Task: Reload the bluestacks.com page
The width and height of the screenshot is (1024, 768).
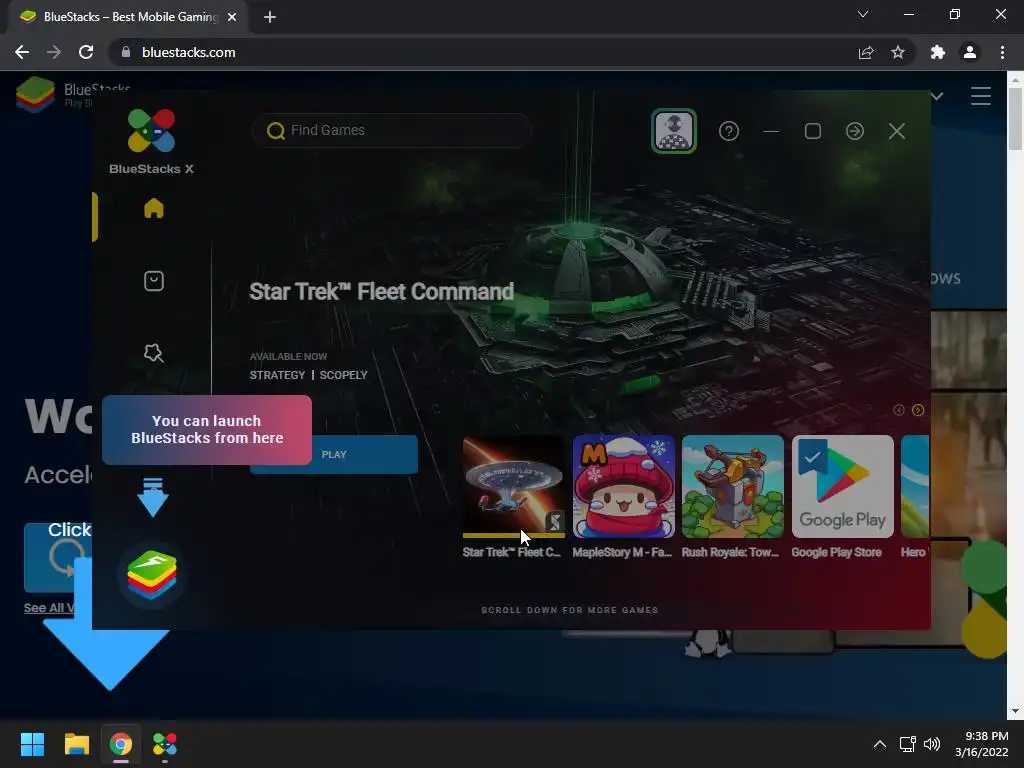Action: coord(86,52)
